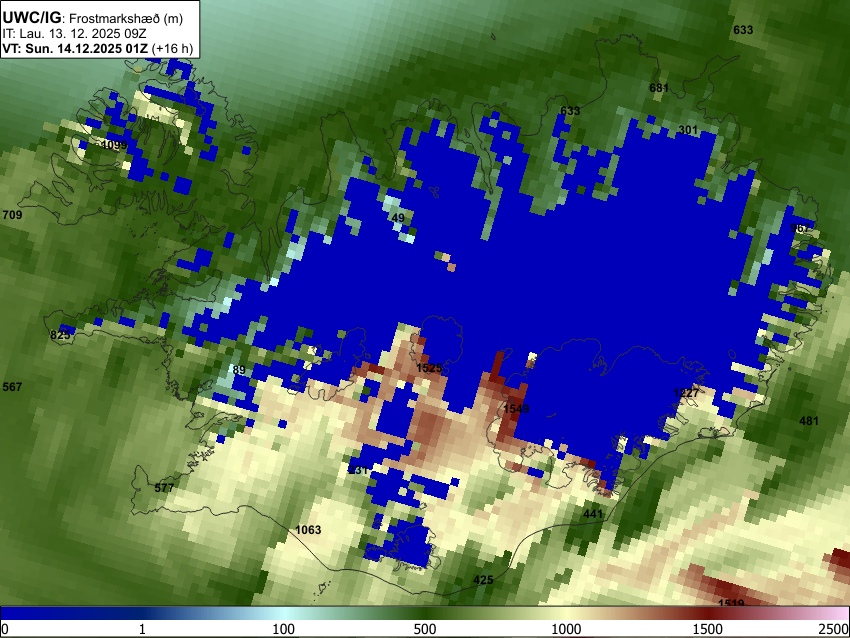
Task: Click the 'UWC/IG: Frostmarkshæð (m)' title text
Action: (93, 18)
